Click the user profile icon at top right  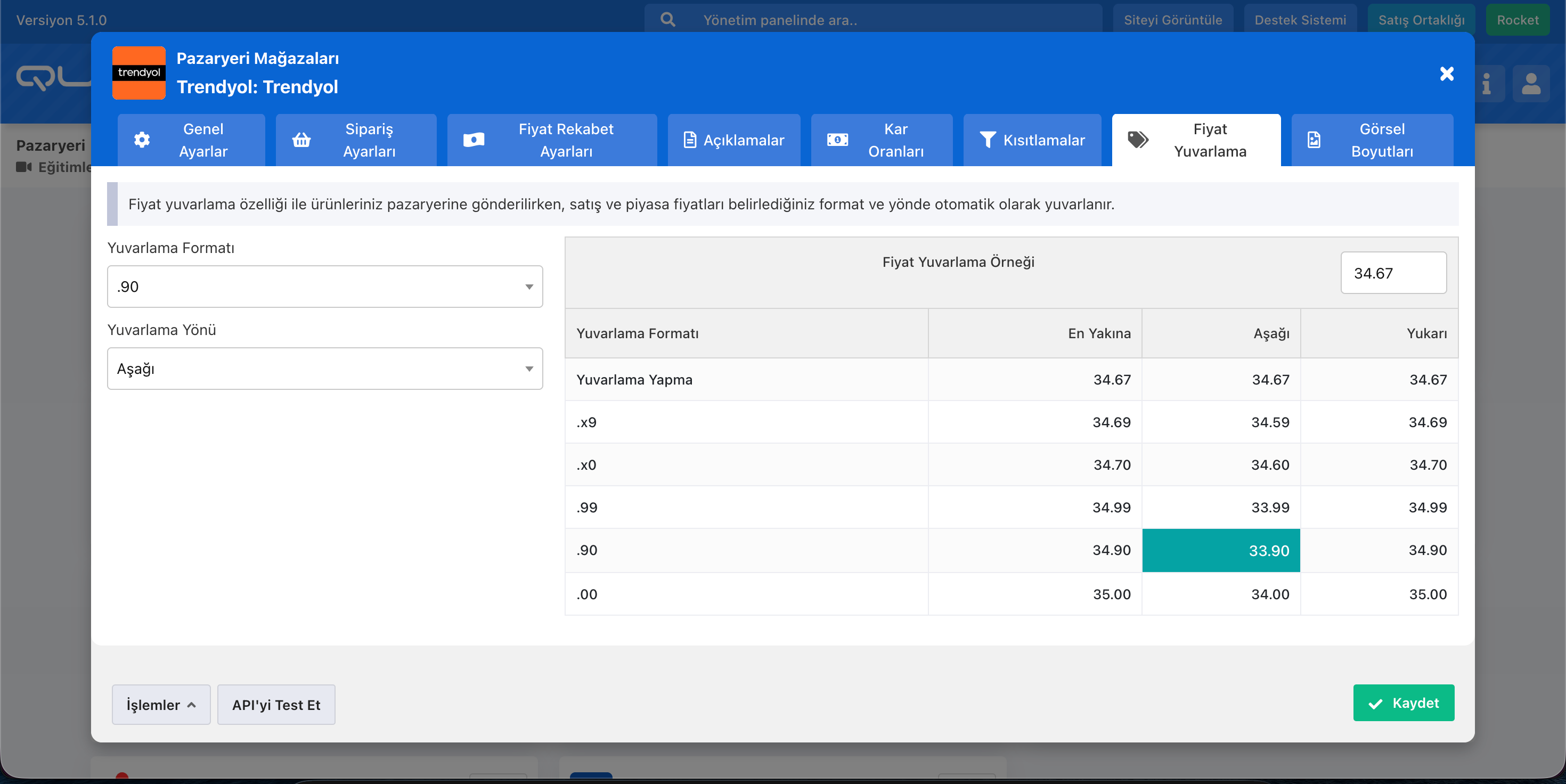[x=1531, y=83]
